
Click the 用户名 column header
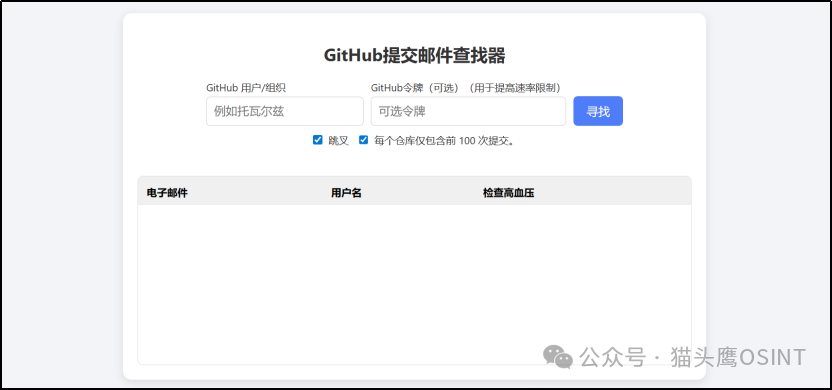pos(346,193)
